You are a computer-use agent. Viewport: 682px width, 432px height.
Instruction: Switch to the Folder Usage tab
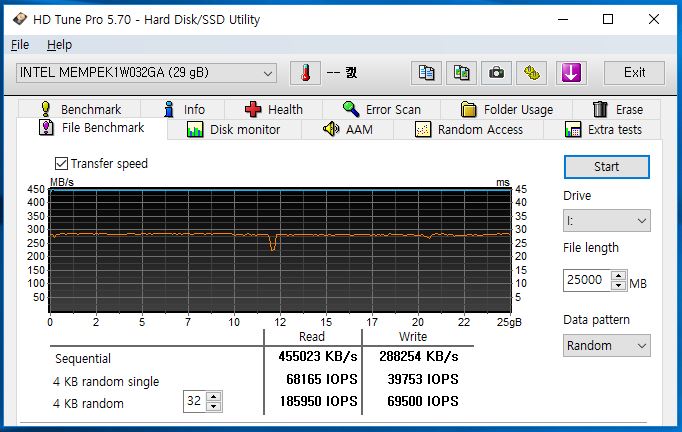click(x=507, y=109)
